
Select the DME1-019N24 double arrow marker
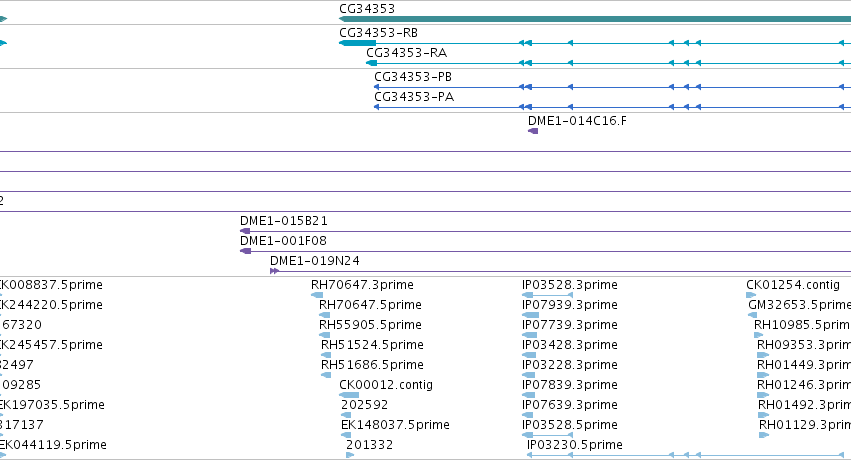pyautogui.click(x=274, y=271)
